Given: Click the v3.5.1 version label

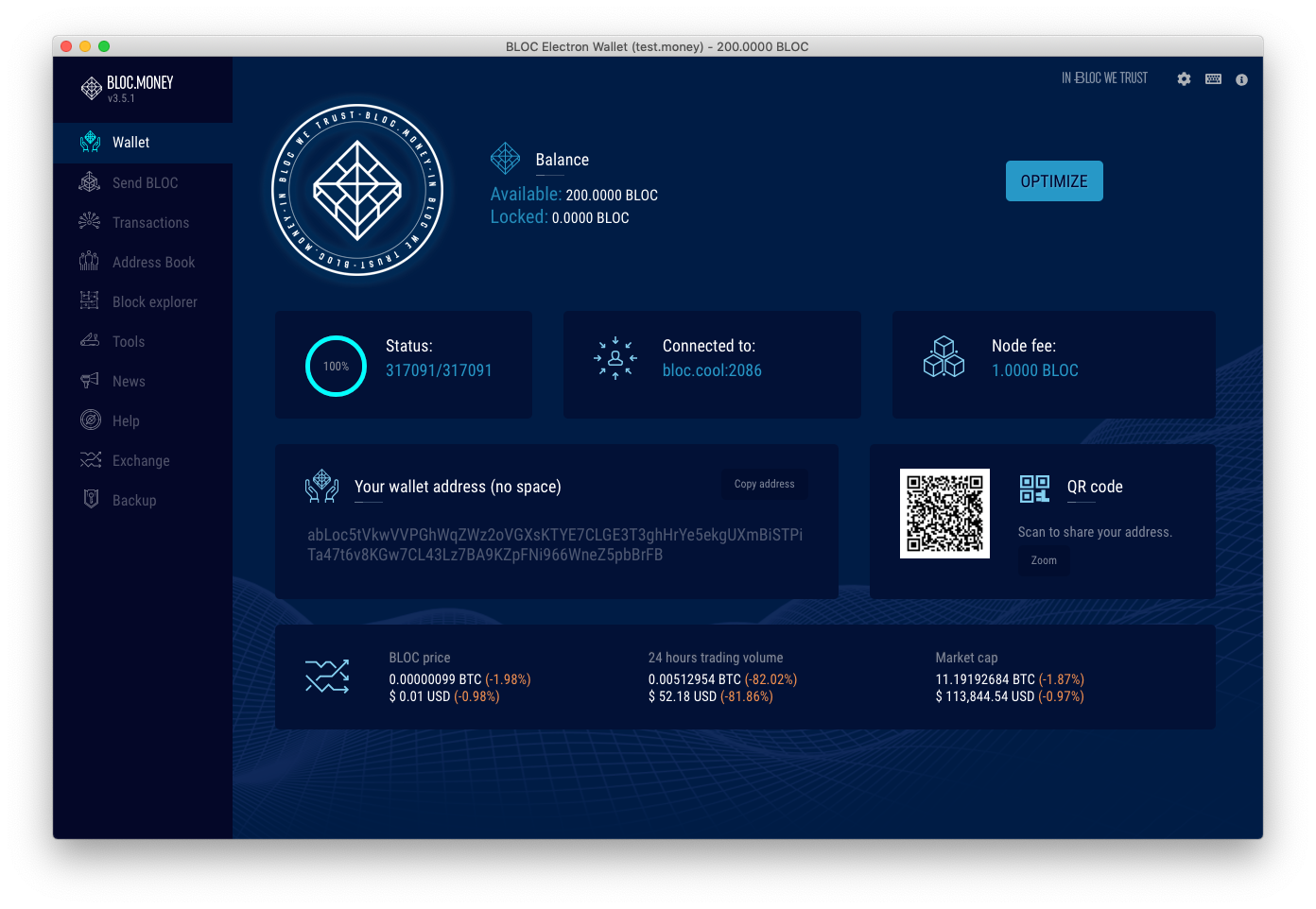Looking at the screenshot, I should click(121, 98).
